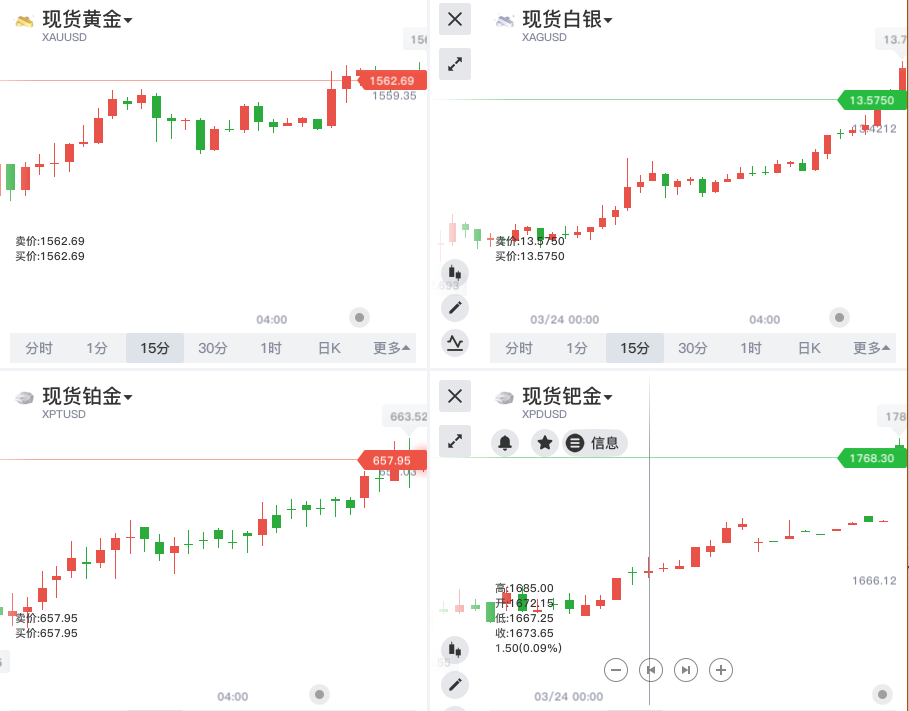Switch gold chart to 30分 timeframe
This screenshot has height=711, width=909.
pos(212,348)
